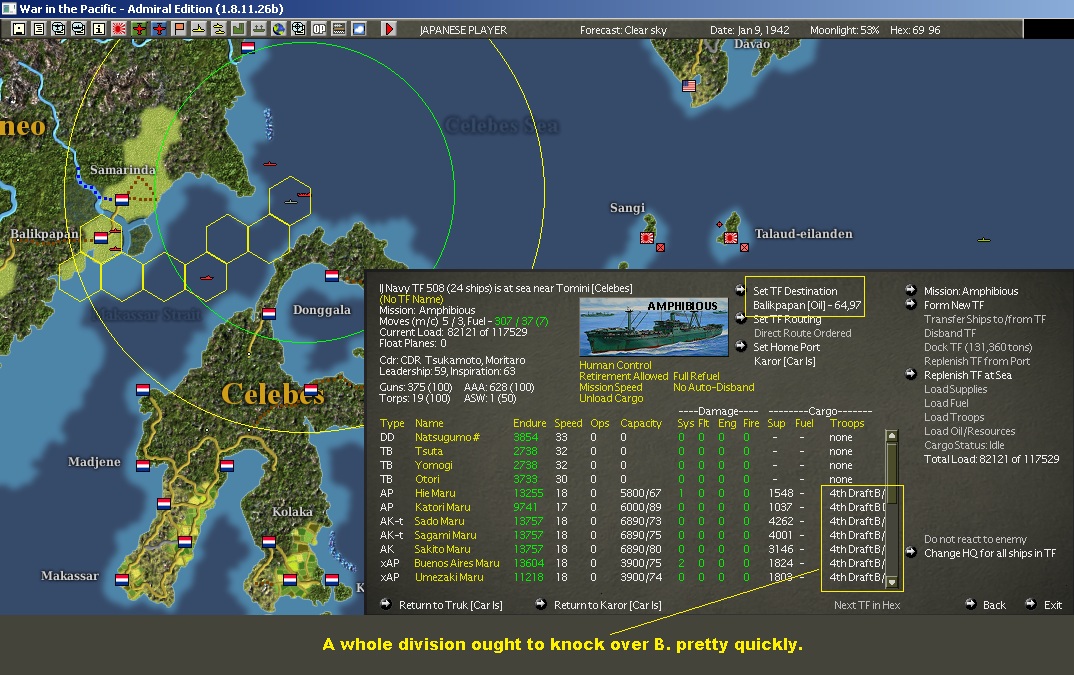
Task: Click the green terrain block toolbar icon
Action: (x=239, y=29)
